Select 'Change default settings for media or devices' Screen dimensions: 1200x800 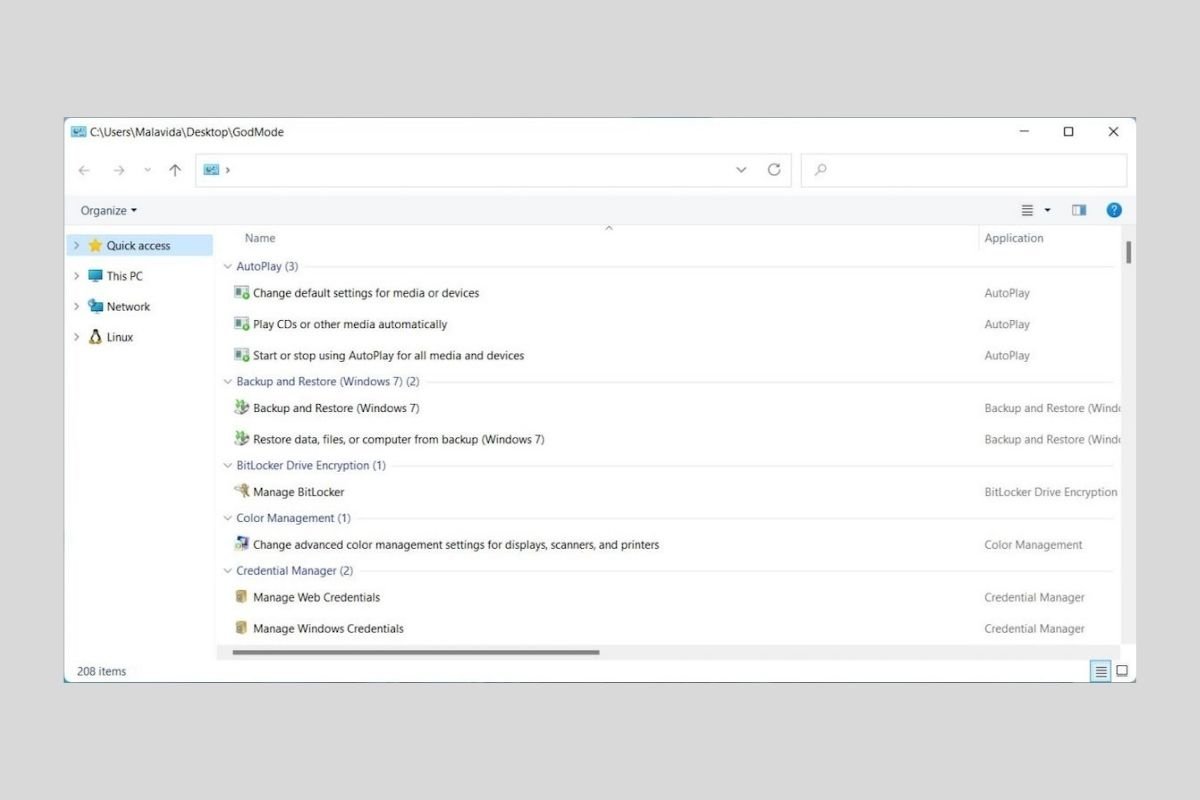366,293
